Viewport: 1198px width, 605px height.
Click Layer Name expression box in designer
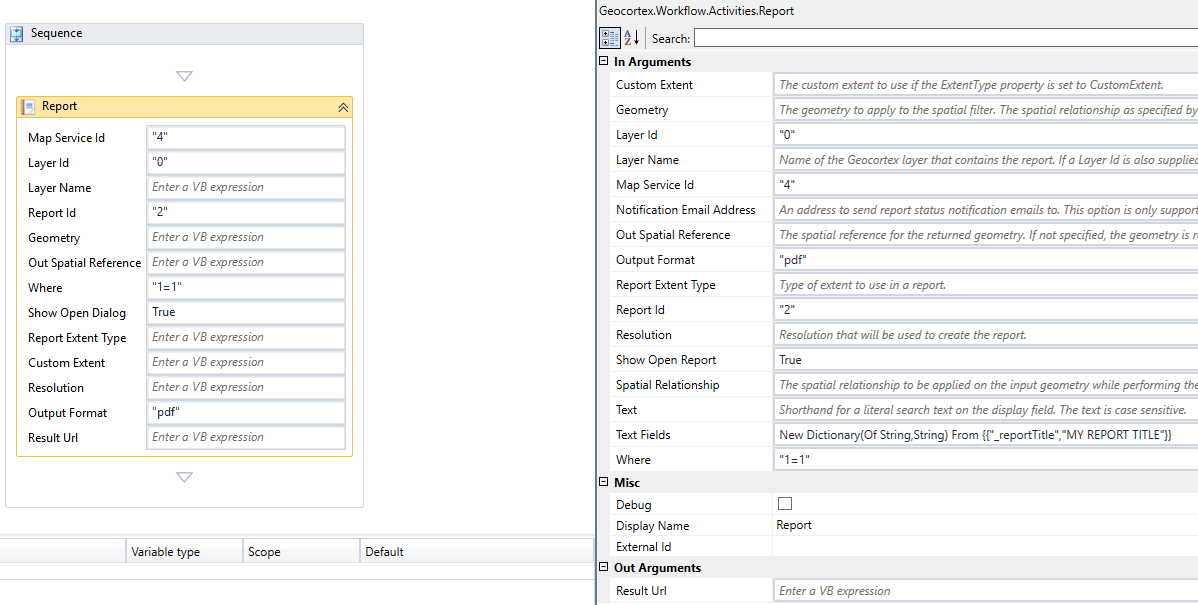point(246,187)
